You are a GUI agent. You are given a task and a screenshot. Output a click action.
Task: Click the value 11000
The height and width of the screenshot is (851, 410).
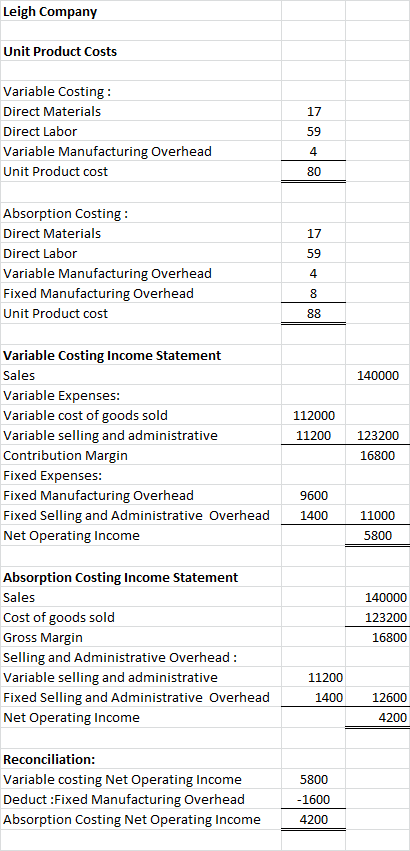[378, 516]
